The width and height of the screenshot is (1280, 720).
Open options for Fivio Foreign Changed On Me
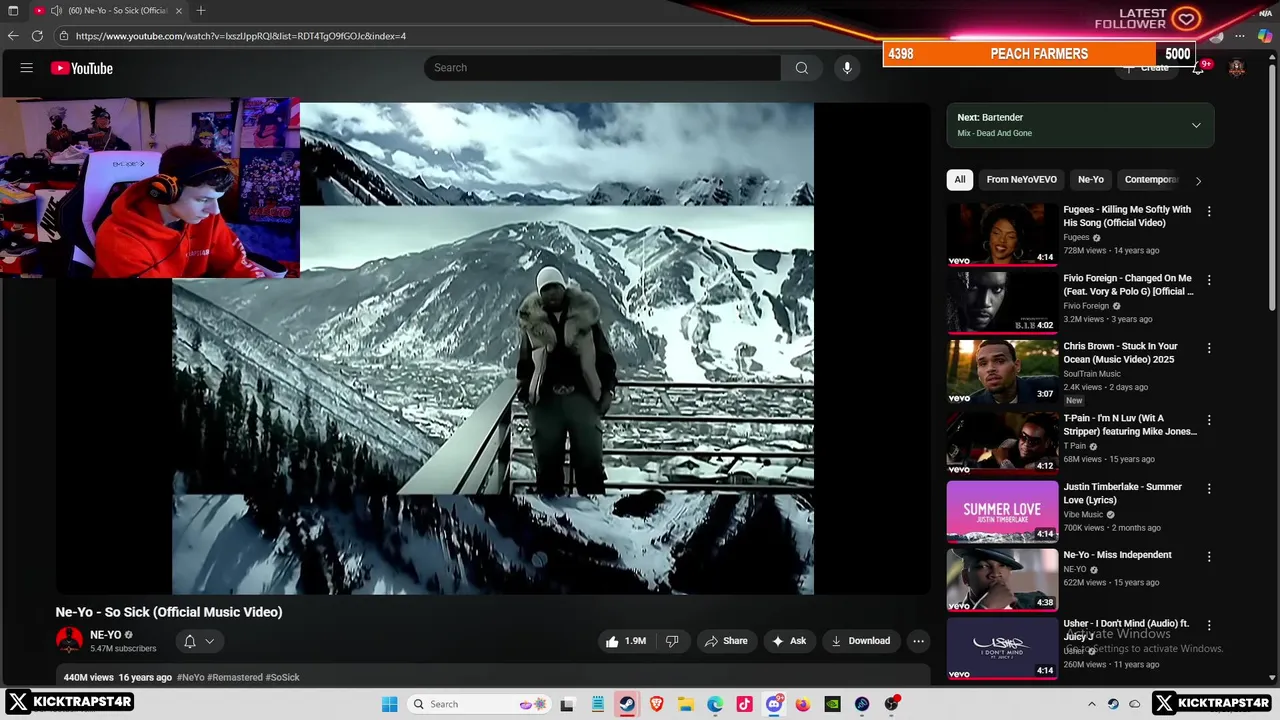pos(1209,280)
